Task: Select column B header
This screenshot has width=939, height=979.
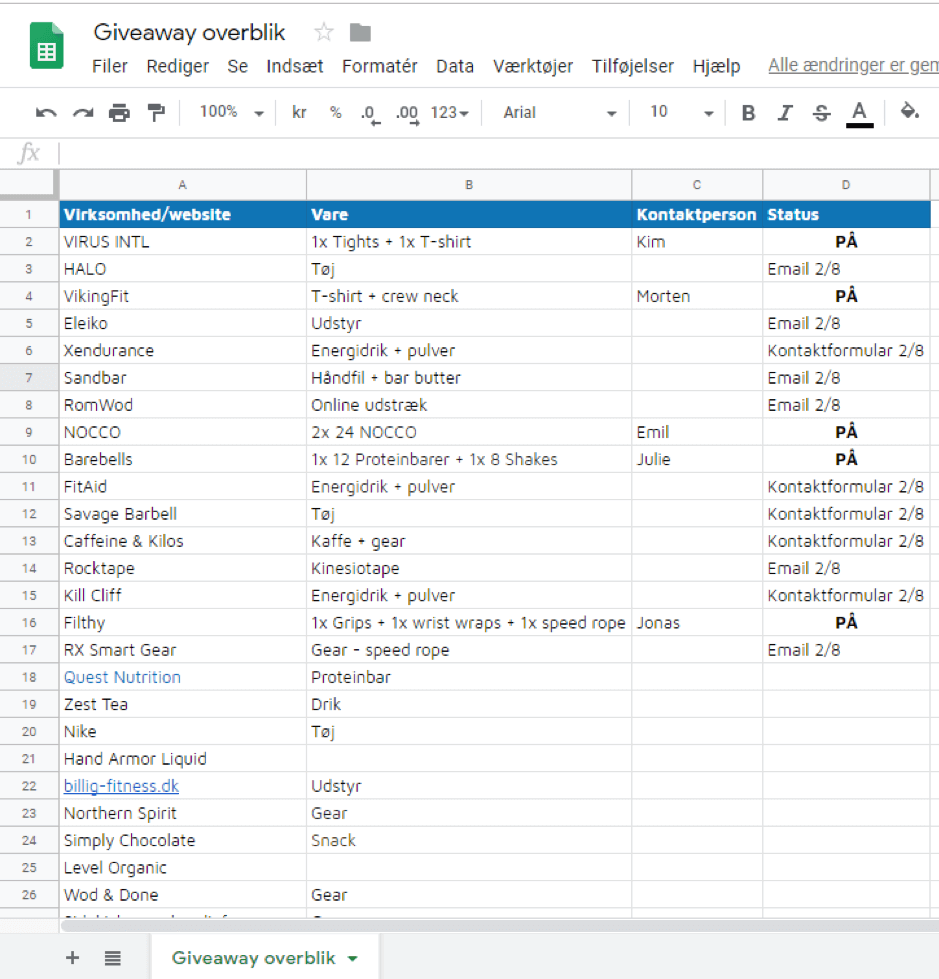Action: [469, 185]
